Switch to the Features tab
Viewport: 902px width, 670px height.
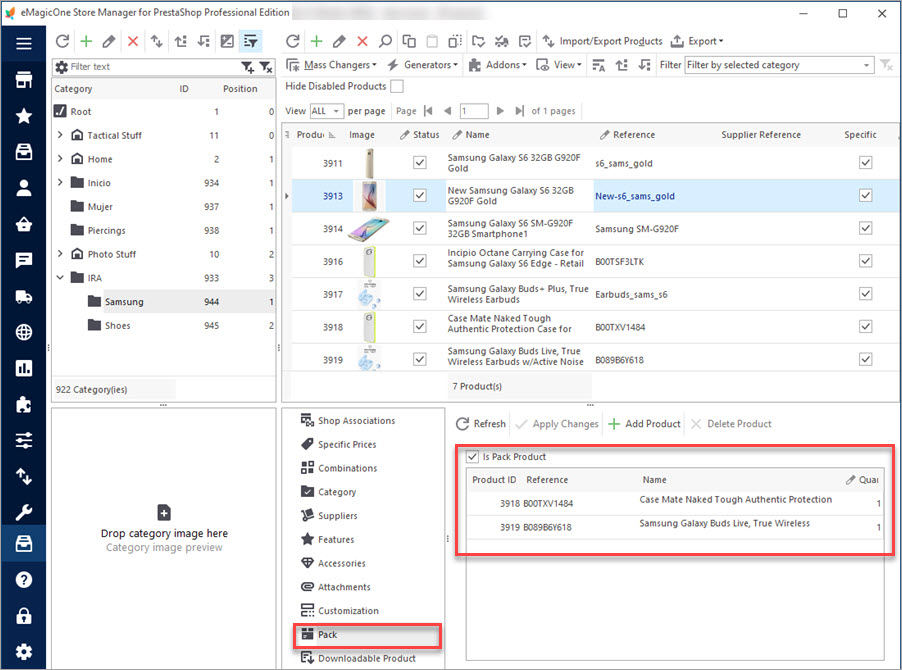point(327,539)
